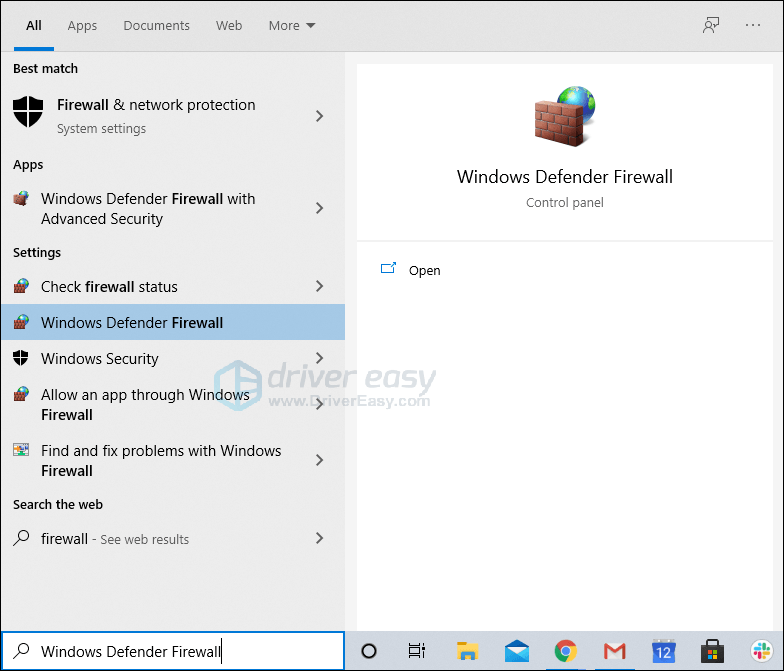The width and height of the screenshot is (784, 671).
Task: Click the search box containing Windows Defender Firewall
Action: point(173,651)
